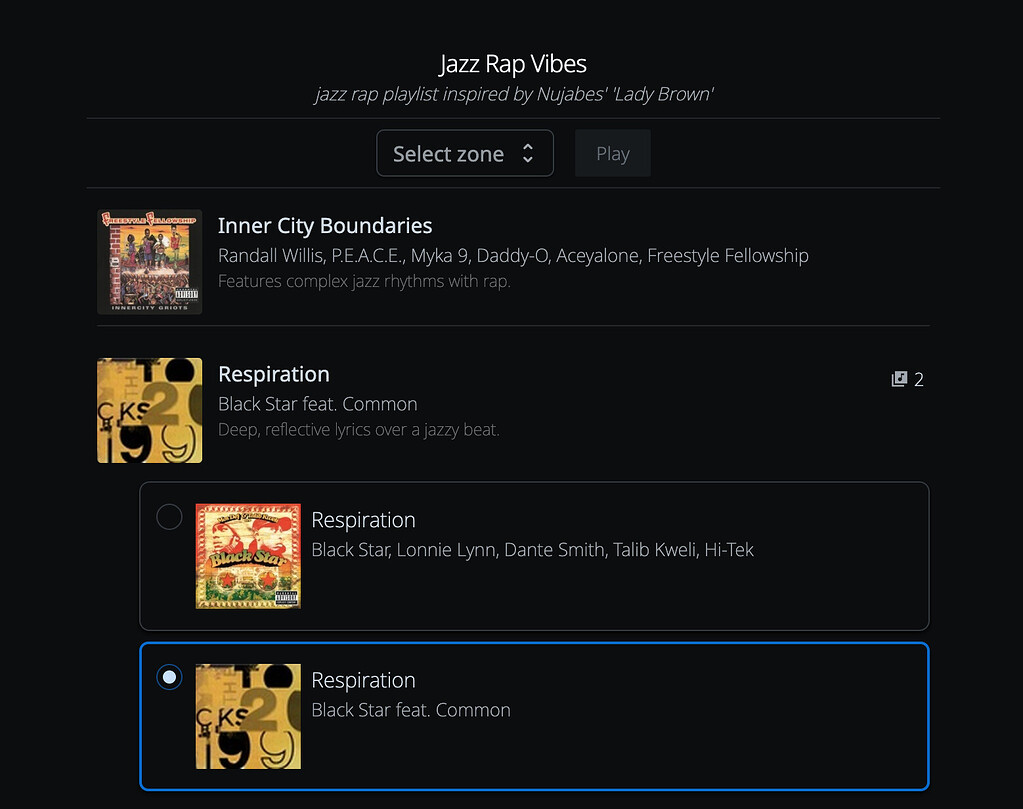Click the "Features complex jazz rhythms" description
The width and height of the screenshot is (1023, 809).
tap(364, 281)
